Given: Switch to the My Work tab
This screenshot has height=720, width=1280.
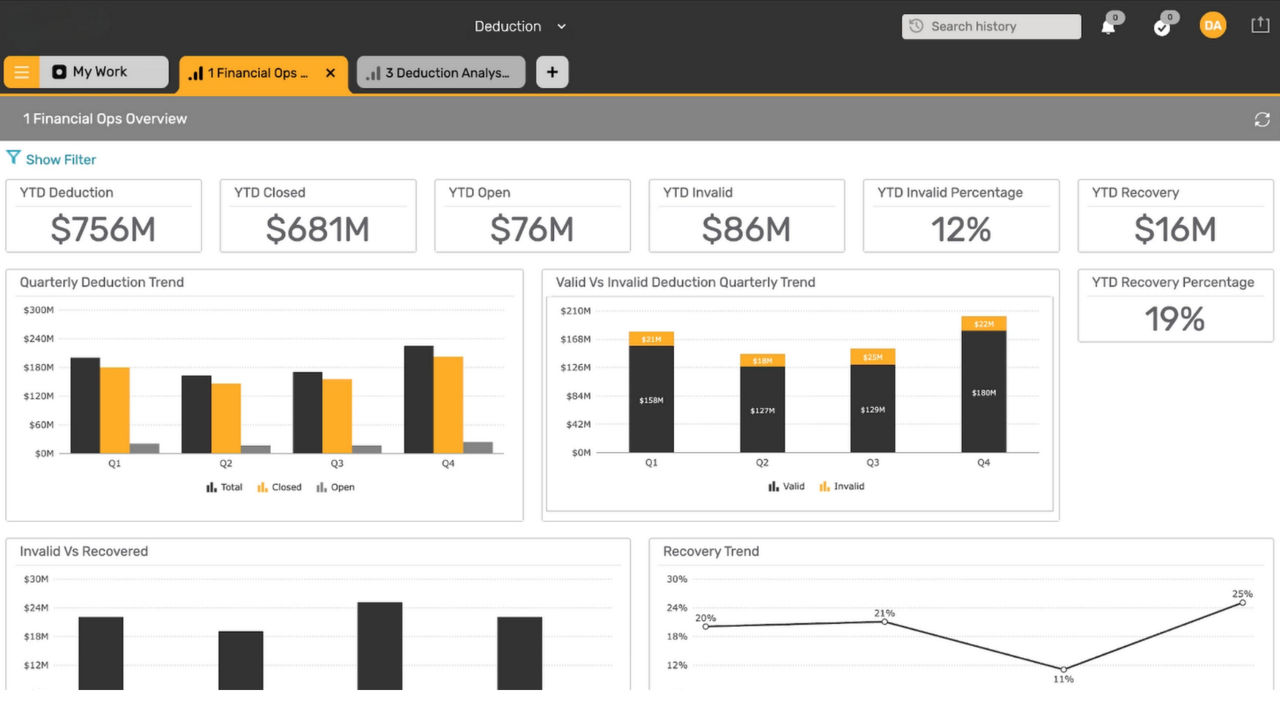Looking at the screenshot, I should [x=100, y=72].
